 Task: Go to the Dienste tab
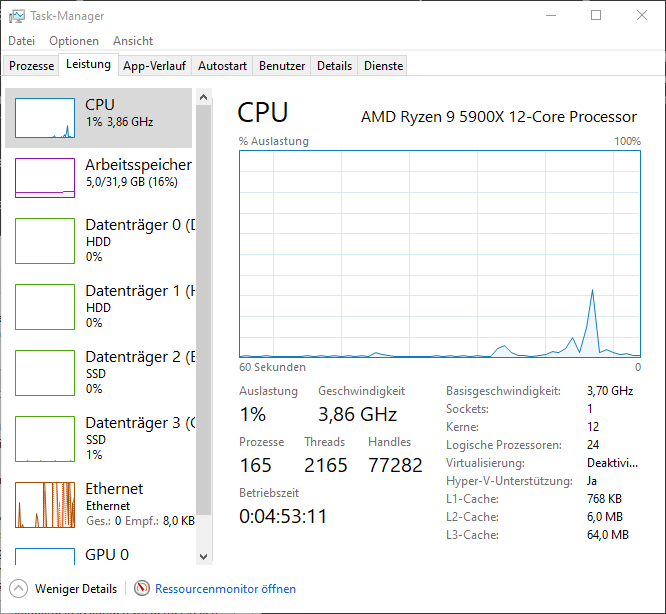pos(384,66)
